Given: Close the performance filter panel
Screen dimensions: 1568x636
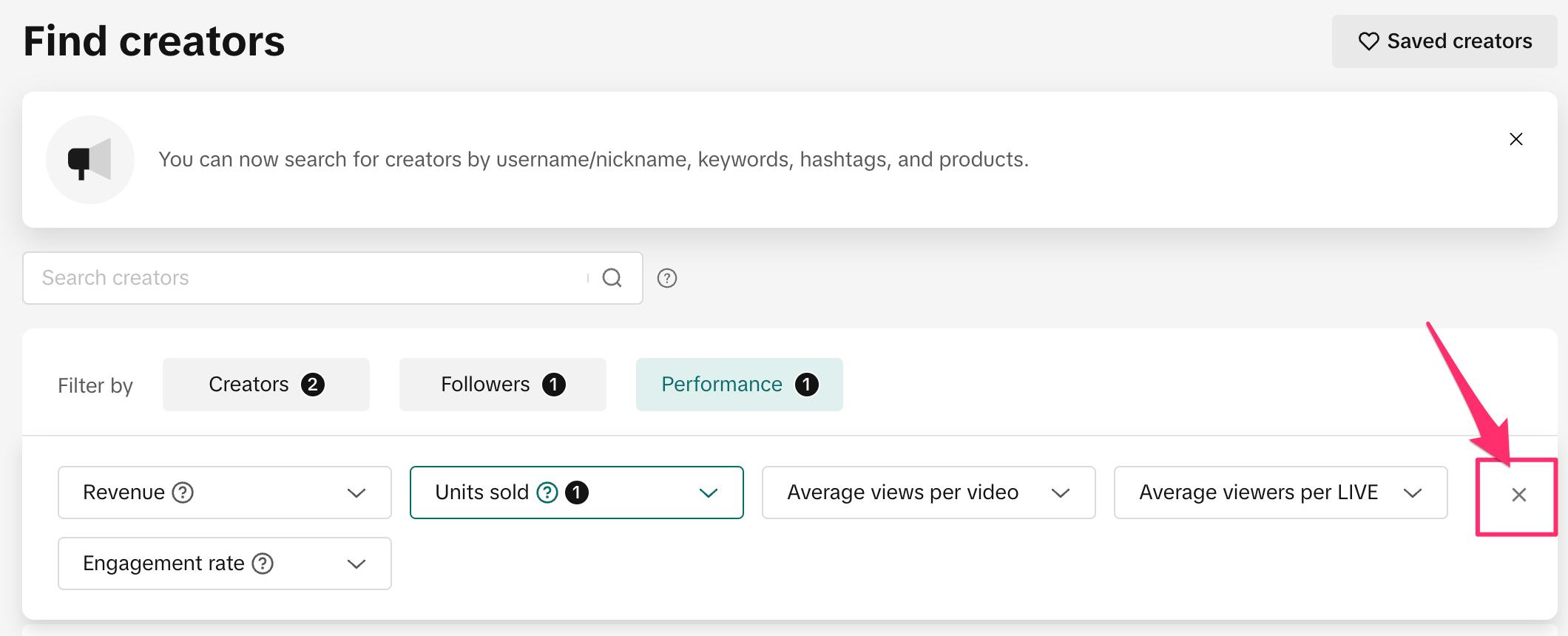Looking at the screenshot, I should click(x=1518, y=495).
